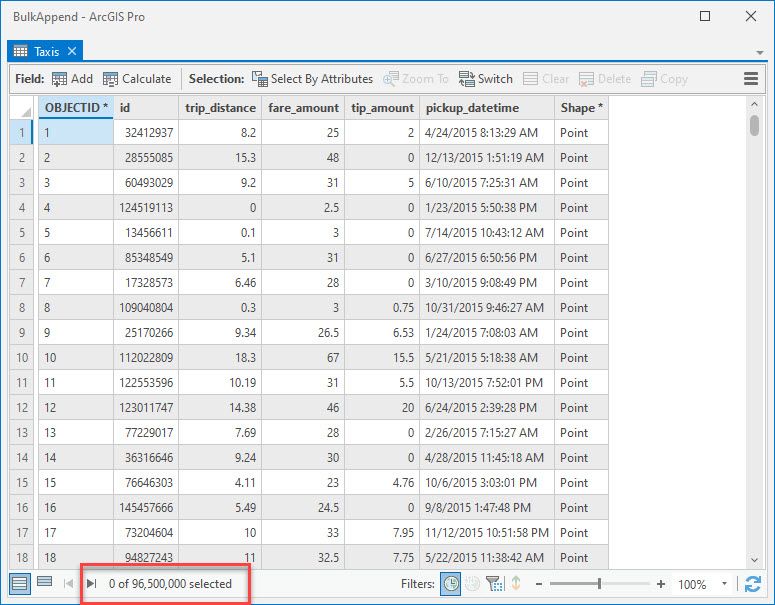This screenshot has width=775, height=605.
Task: Click the pickup_datetime column header
Action: [x=472, y=107]
